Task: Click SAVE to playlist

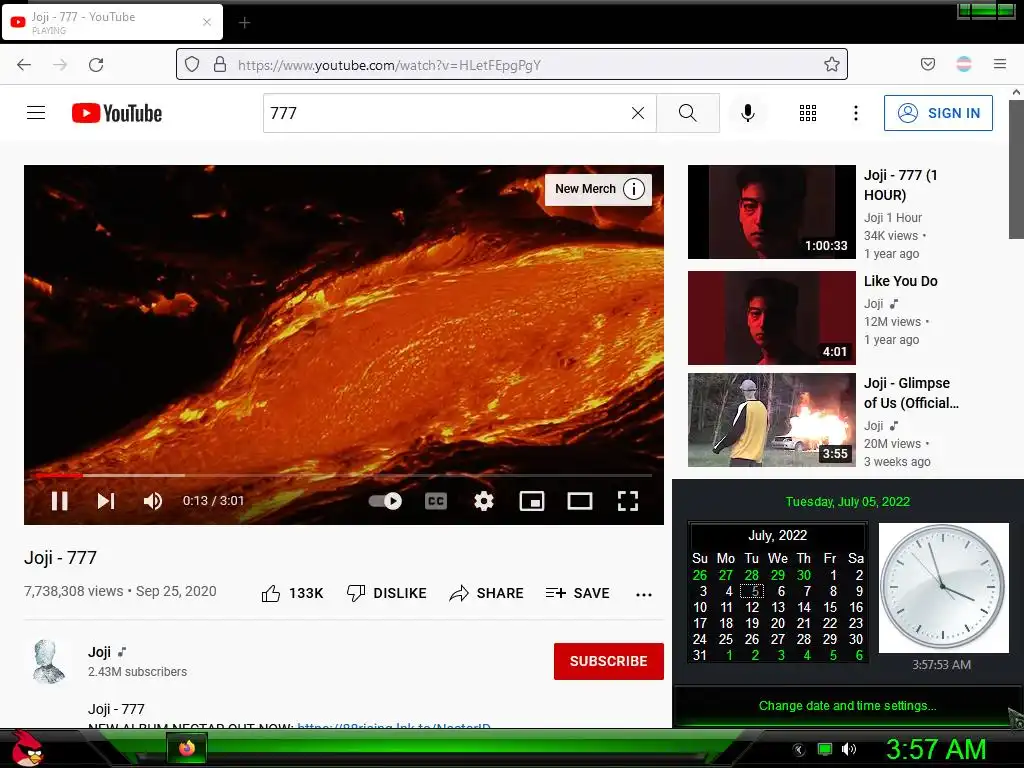Action: [x=577, y=593]
